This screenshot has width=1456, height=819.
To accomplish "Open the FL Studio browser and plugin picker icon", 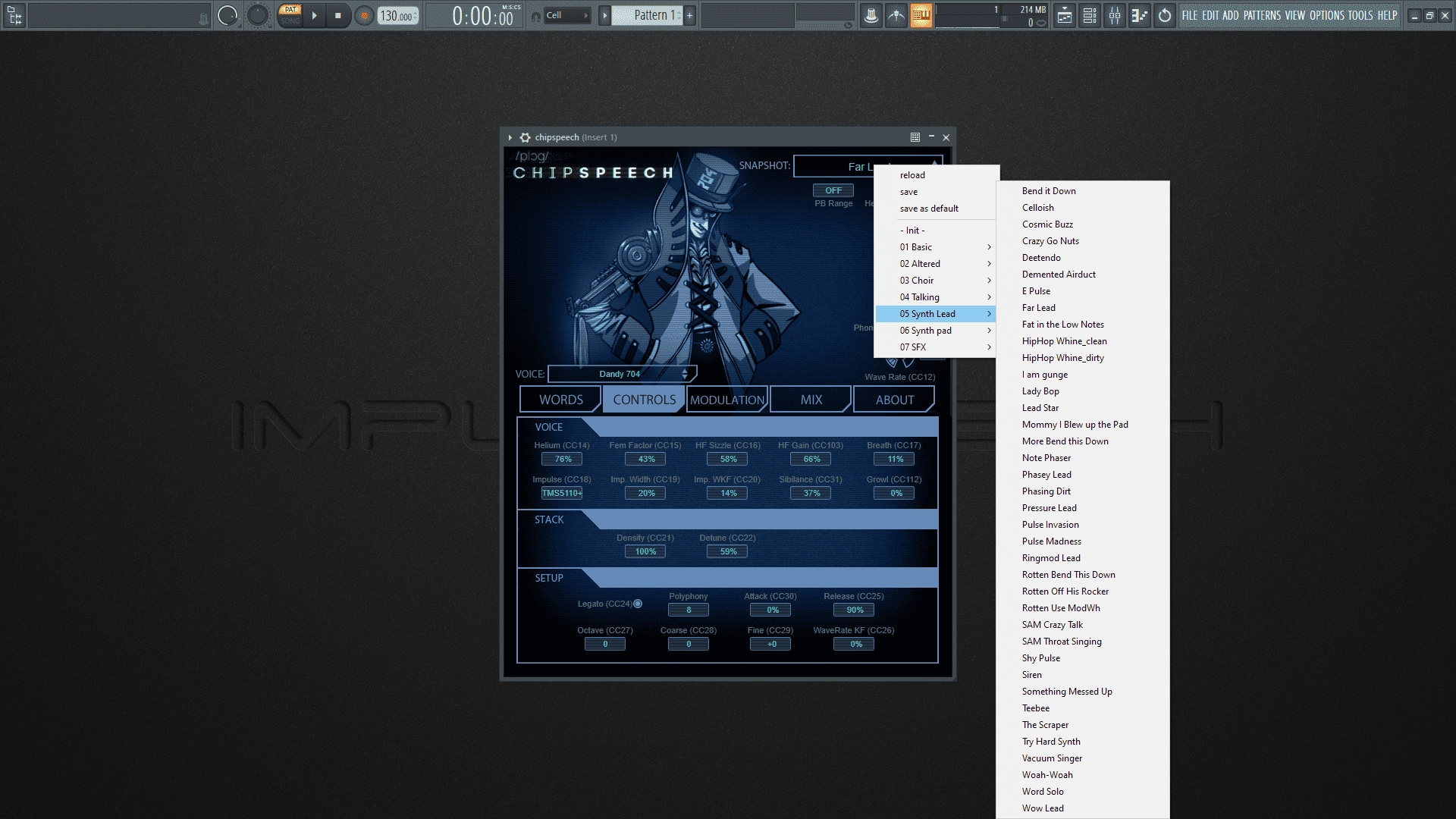I will 14,15.
